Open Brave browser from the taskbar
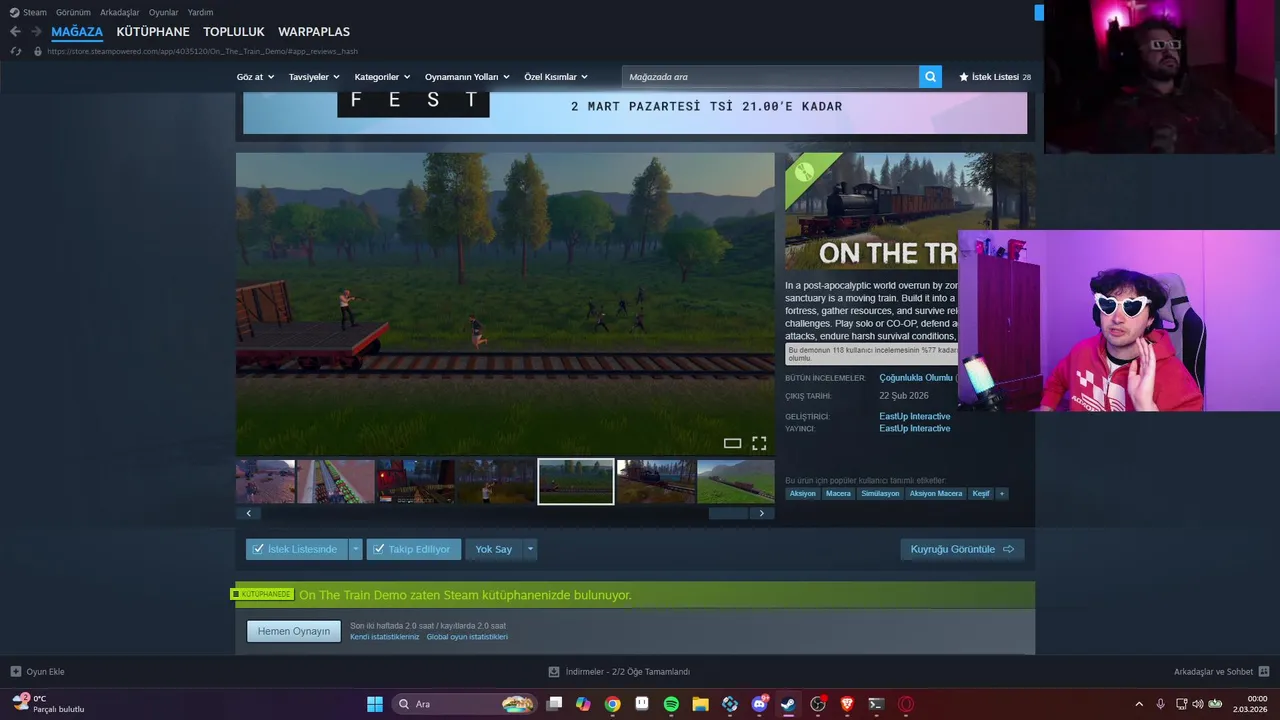The width and height of the screenshot is (1280, 720). pos(847,704)
